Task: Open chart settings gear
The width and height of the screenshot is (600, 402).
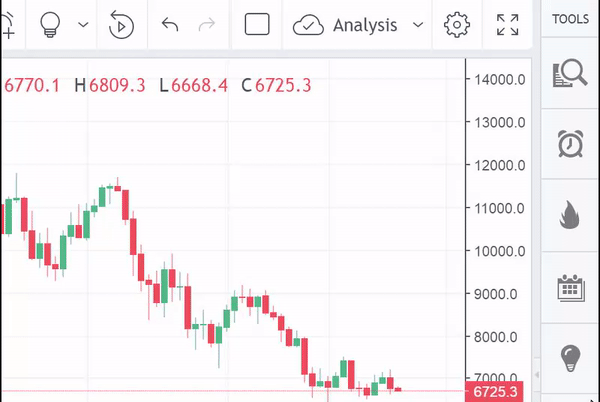Action: (457, 25)
